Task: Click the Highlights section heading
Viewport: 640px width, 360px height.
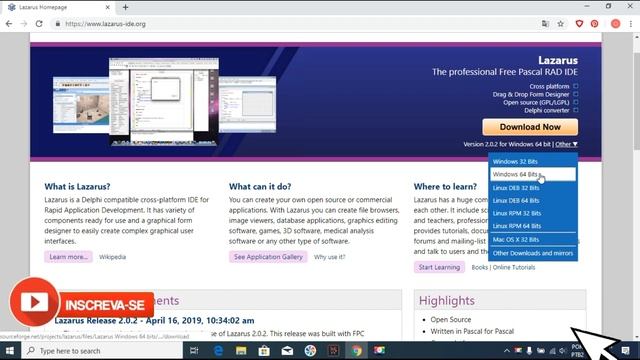Action: [447, 301]
